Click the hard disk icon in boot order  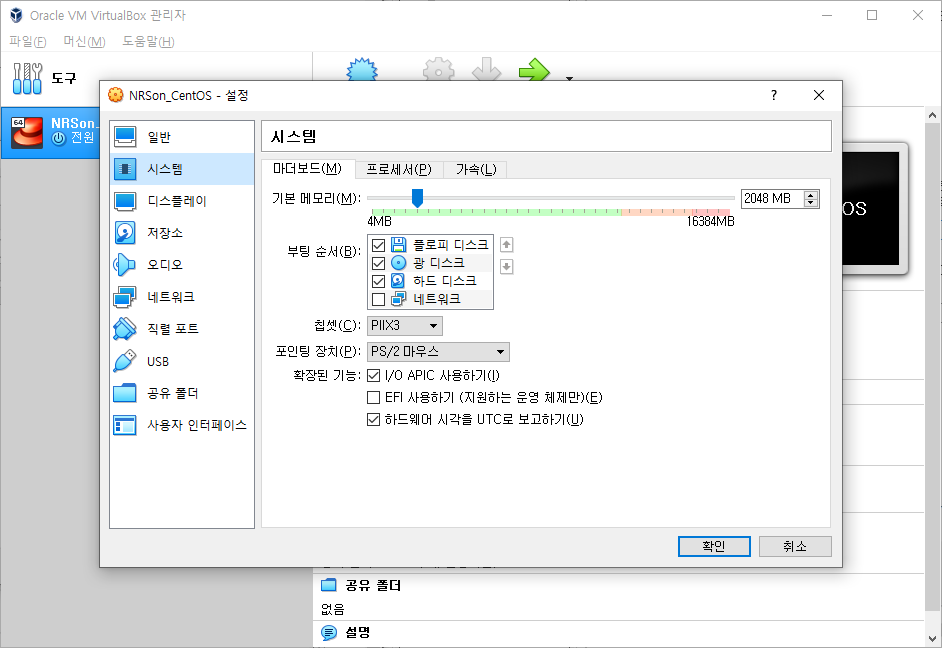click(398, 280)
